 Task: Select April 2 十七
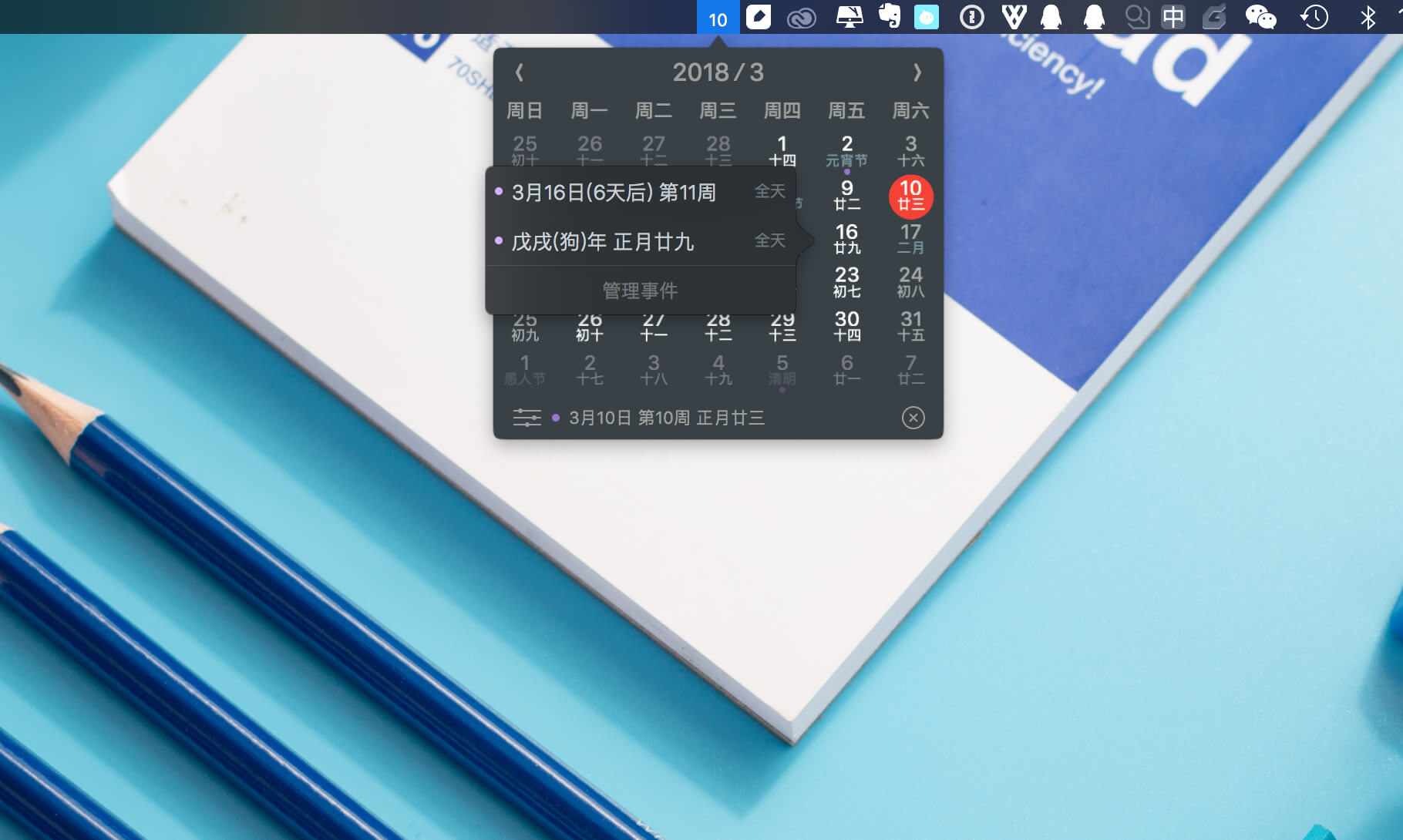[x=590, y=370]
